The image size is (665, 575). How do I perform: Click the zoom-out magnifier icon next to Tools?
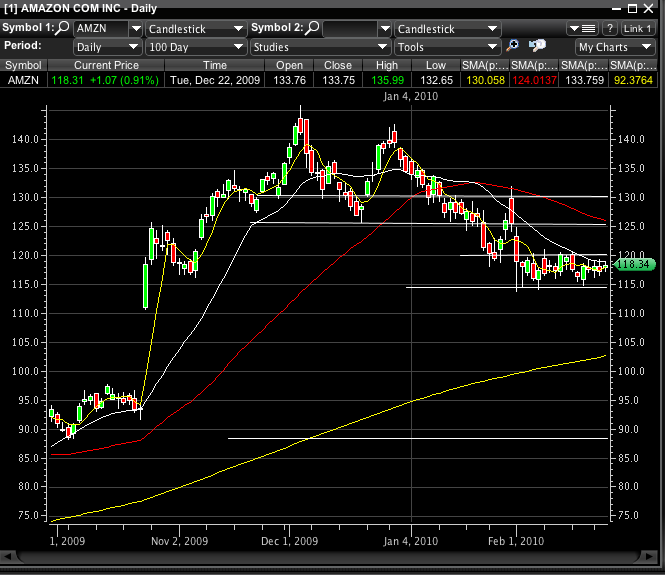(538, 46)
